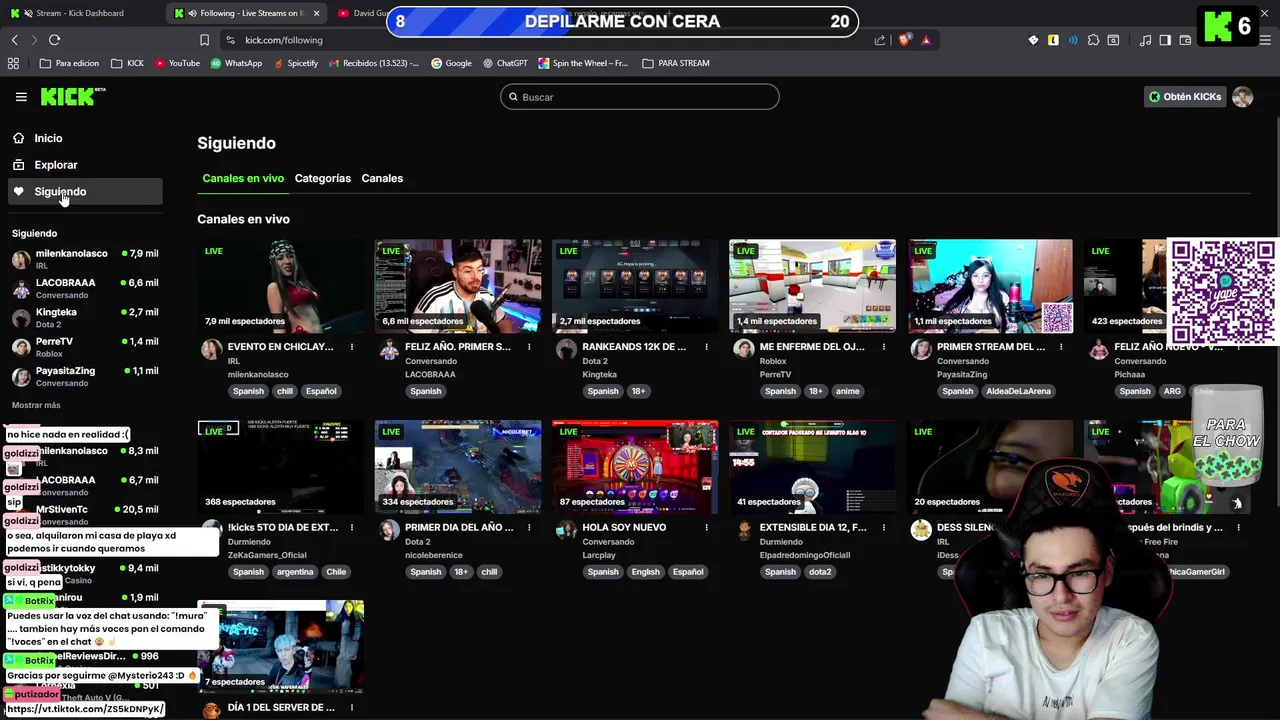Open the PARA STREAM bookmarks folder

click(x=676, y=63)
